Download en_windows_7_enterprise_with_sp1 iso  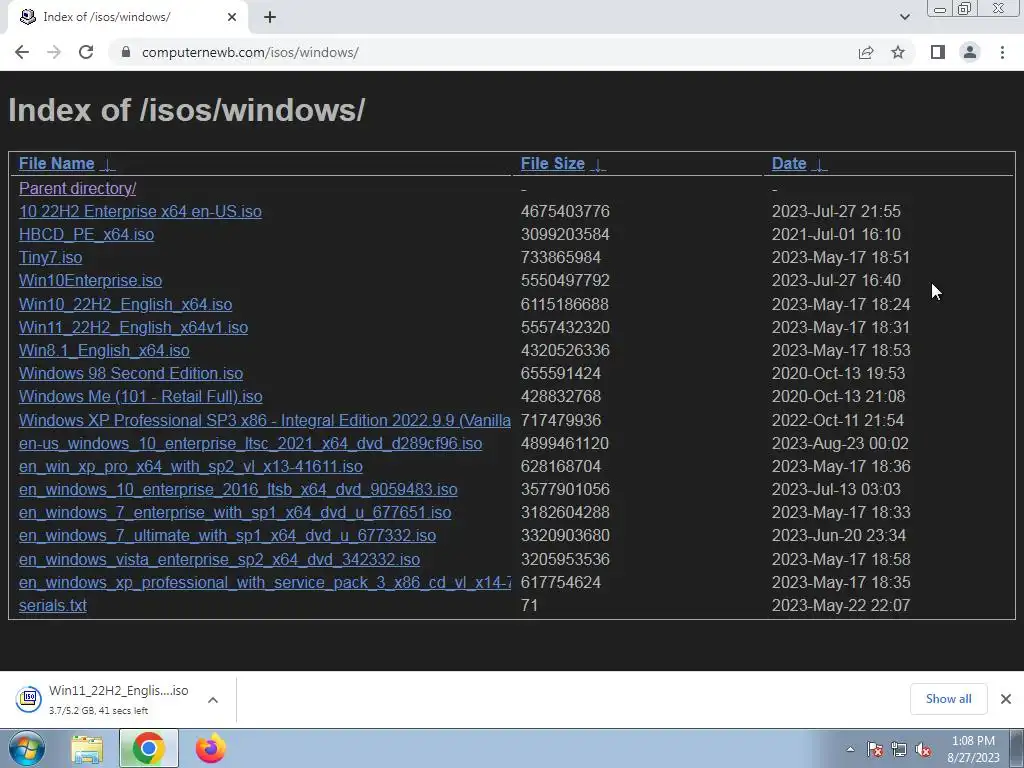tap(235, 512)
